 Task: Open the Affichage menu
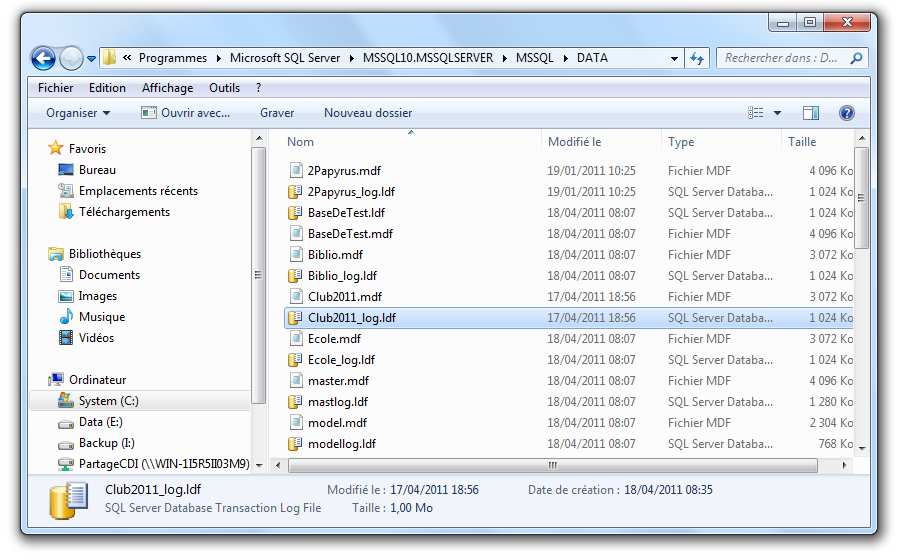[x=167, y=88]
